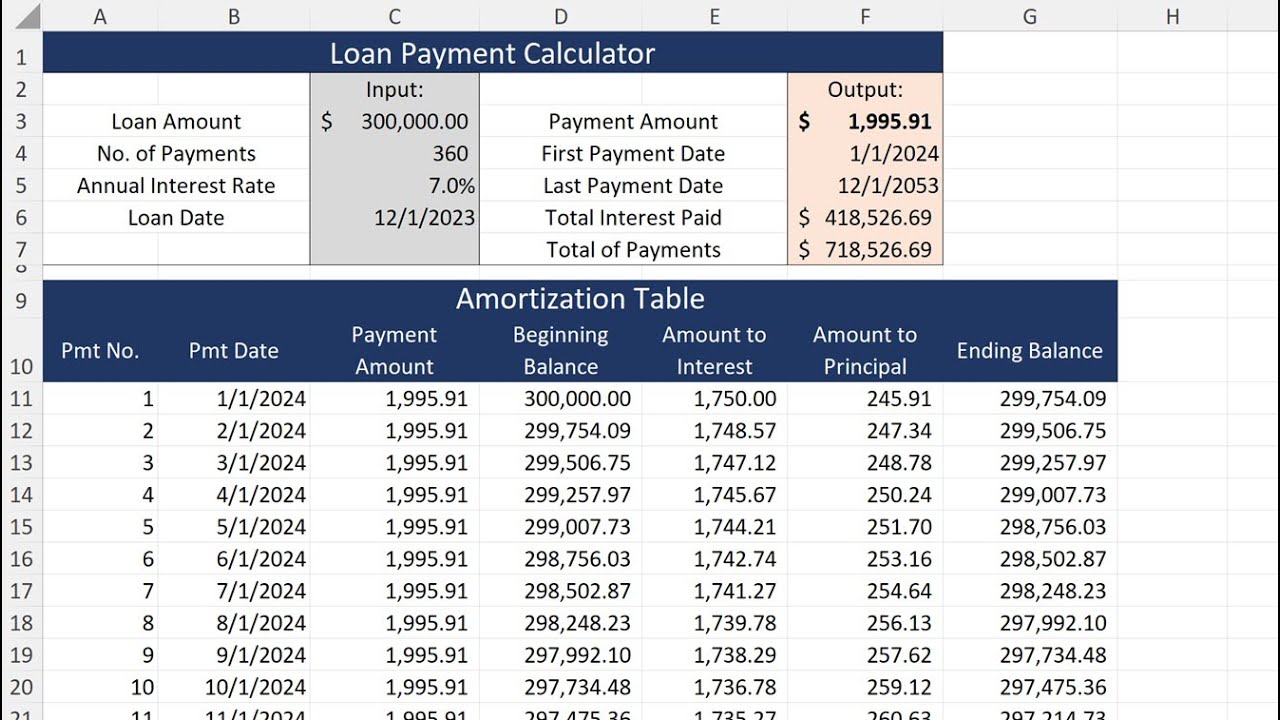Select the Amount to Principal header

pos(865,350)
